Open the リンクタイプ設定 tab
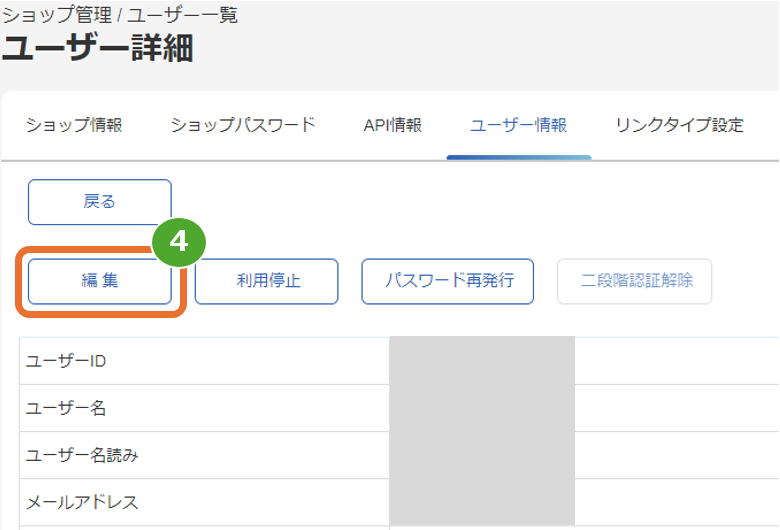The image size is (780, 530). tap(680, 125)
